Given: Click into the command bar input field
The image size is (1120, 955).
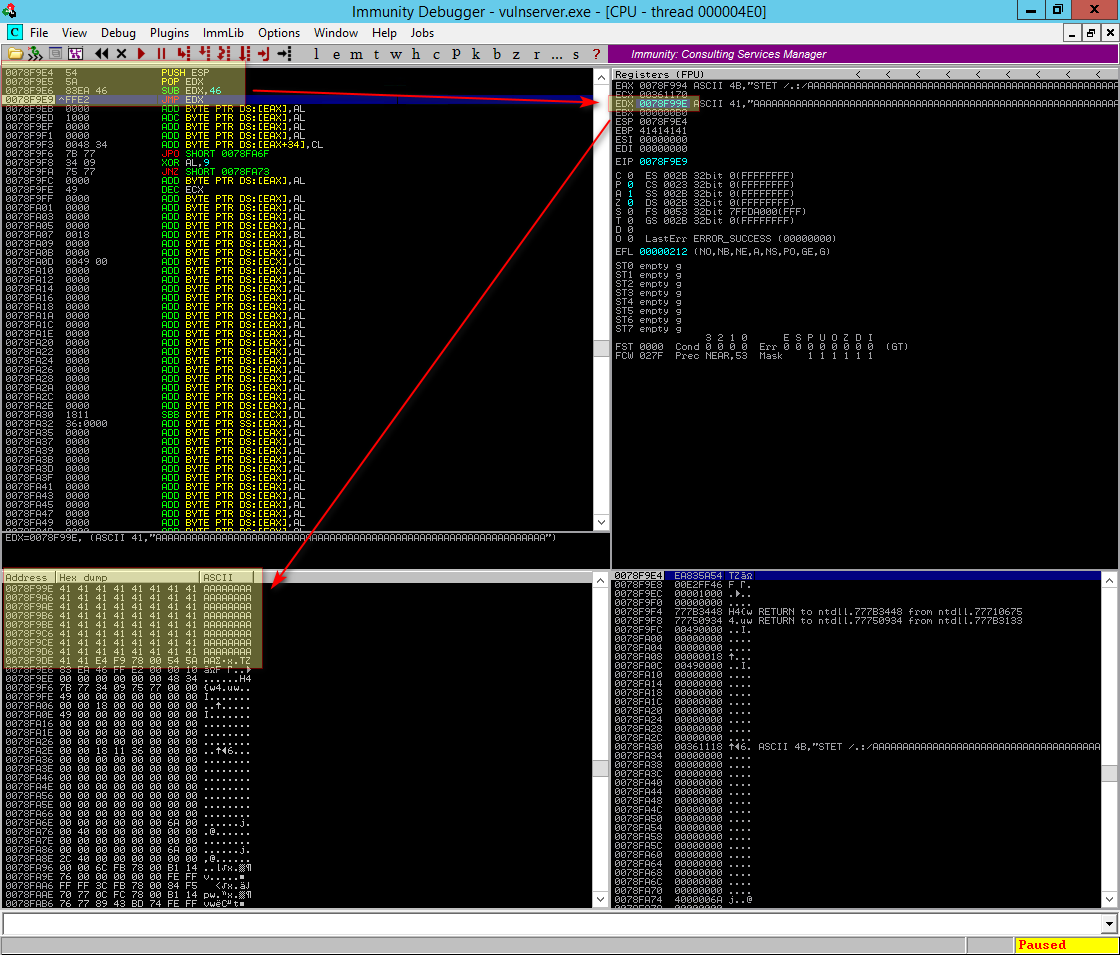Looking at the screenshot, I should pyautogui.click(x=551, y=924).
